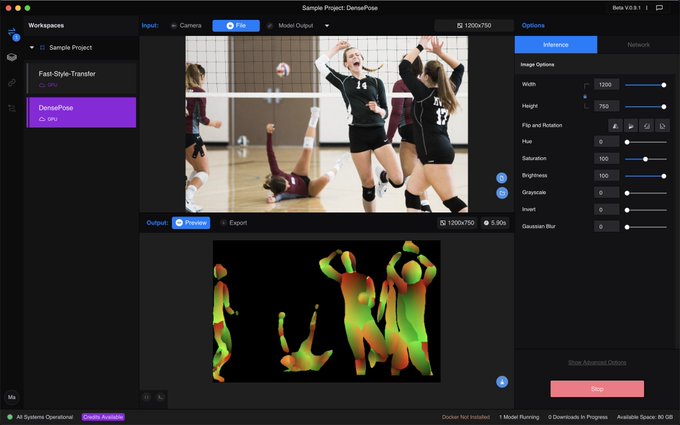Click the input 1200x750 resolution badge

(x=474, y=26)
